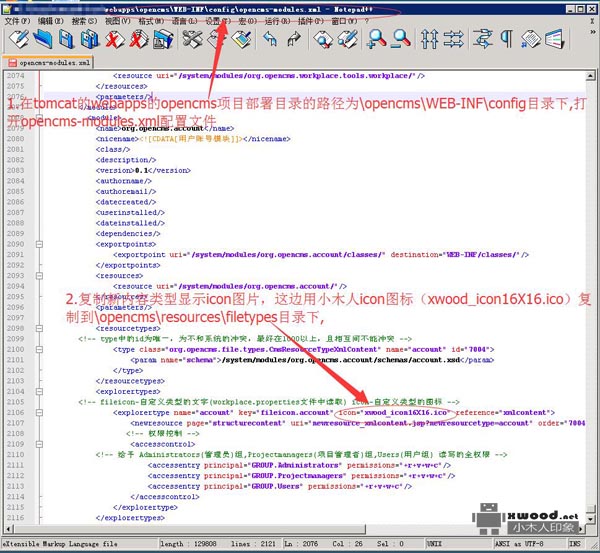The width and height of the screenshot is (600, 553).
Task: Open the 语言(L) menu
Action: (184, 21)
